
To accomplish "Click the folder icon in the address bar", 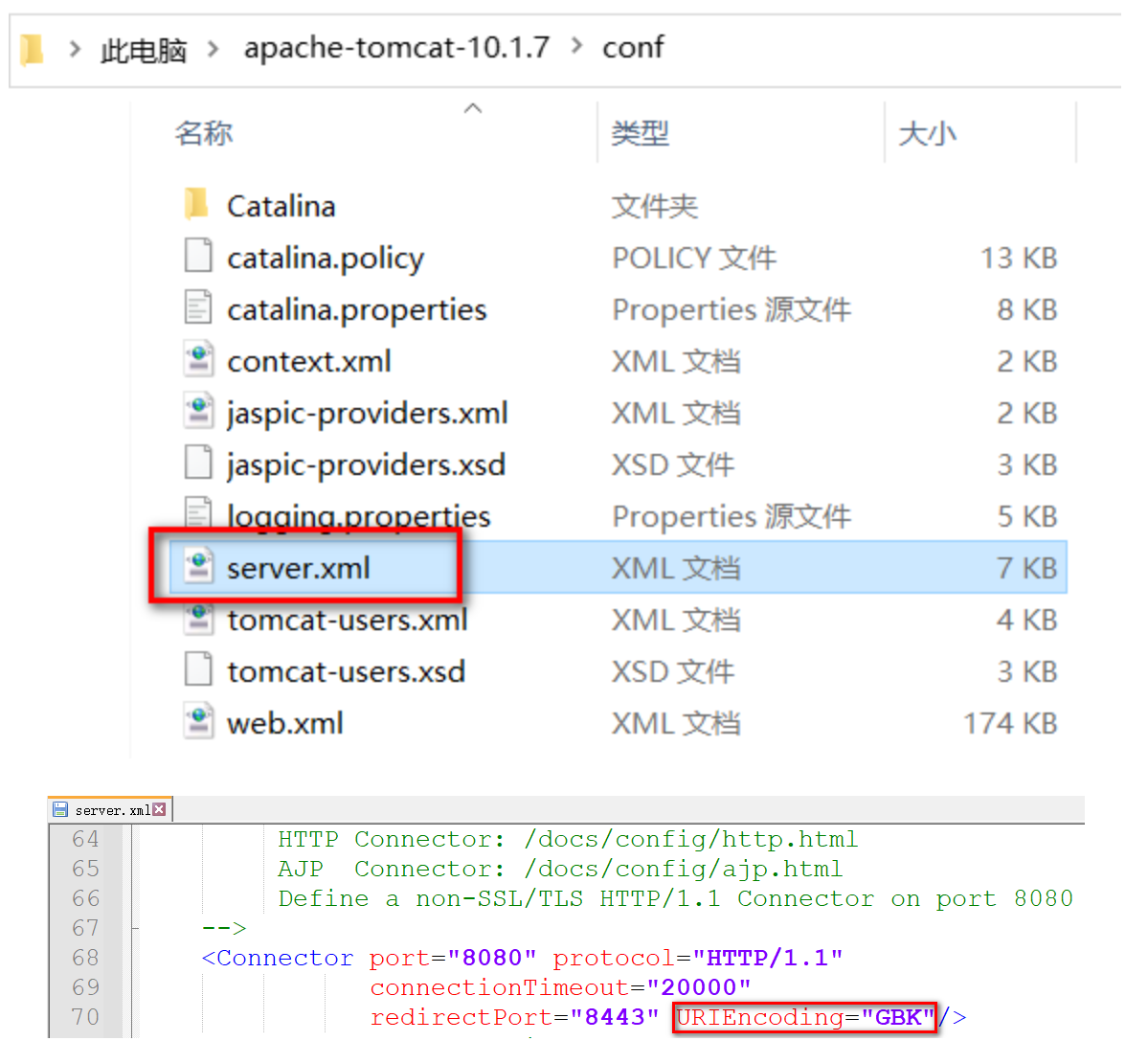I will (x=32, y=50).
